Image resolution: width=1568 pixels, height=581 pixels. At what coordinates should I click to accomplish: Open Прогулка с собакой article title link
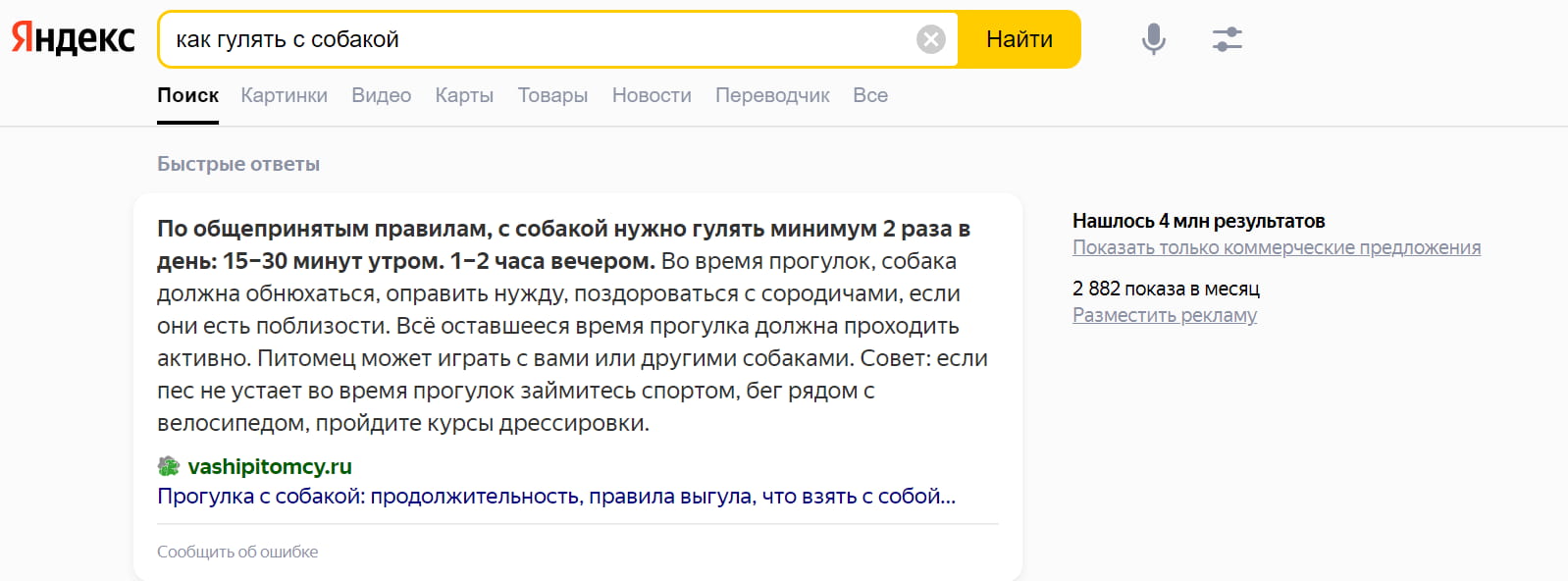click(556, 497)
